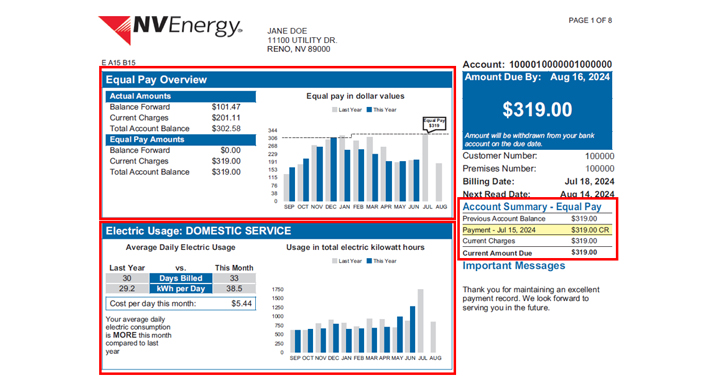Click the gray Last Year legend square in usage chart
The image size is (720, 391).
(335, 261)
